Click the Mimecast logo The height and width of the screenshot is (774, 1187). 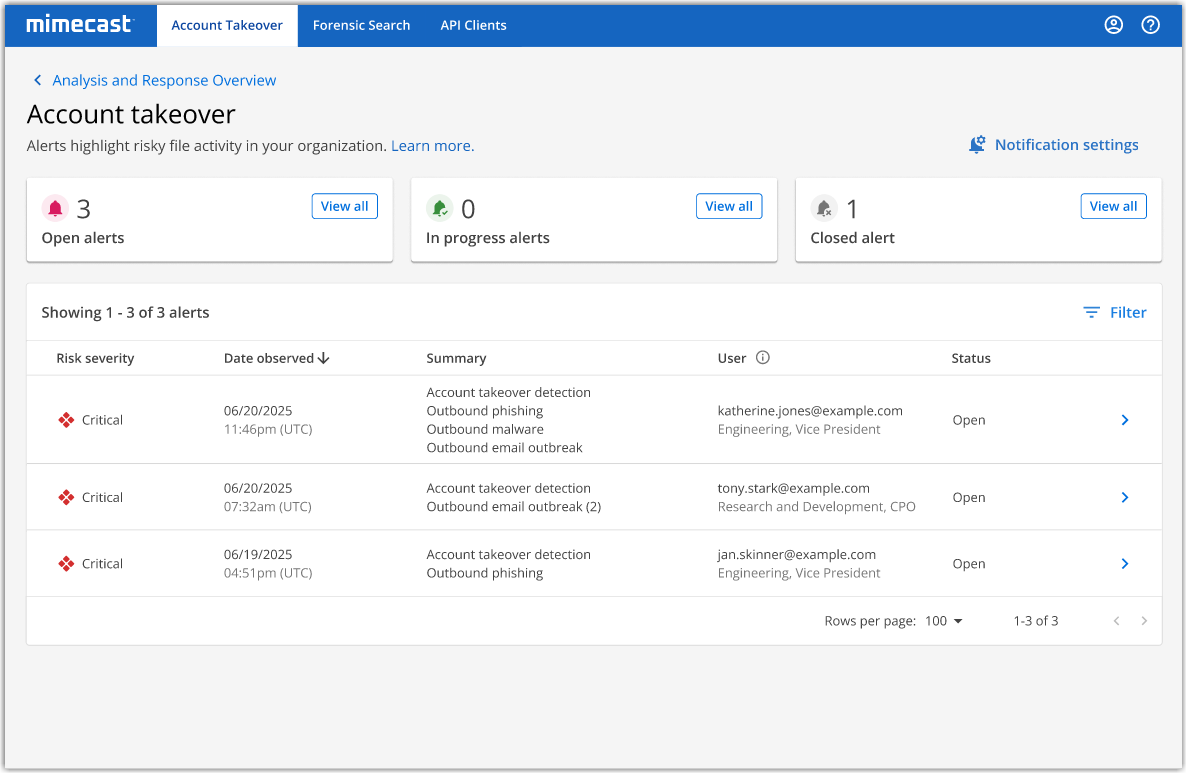[x=79, y=25]
